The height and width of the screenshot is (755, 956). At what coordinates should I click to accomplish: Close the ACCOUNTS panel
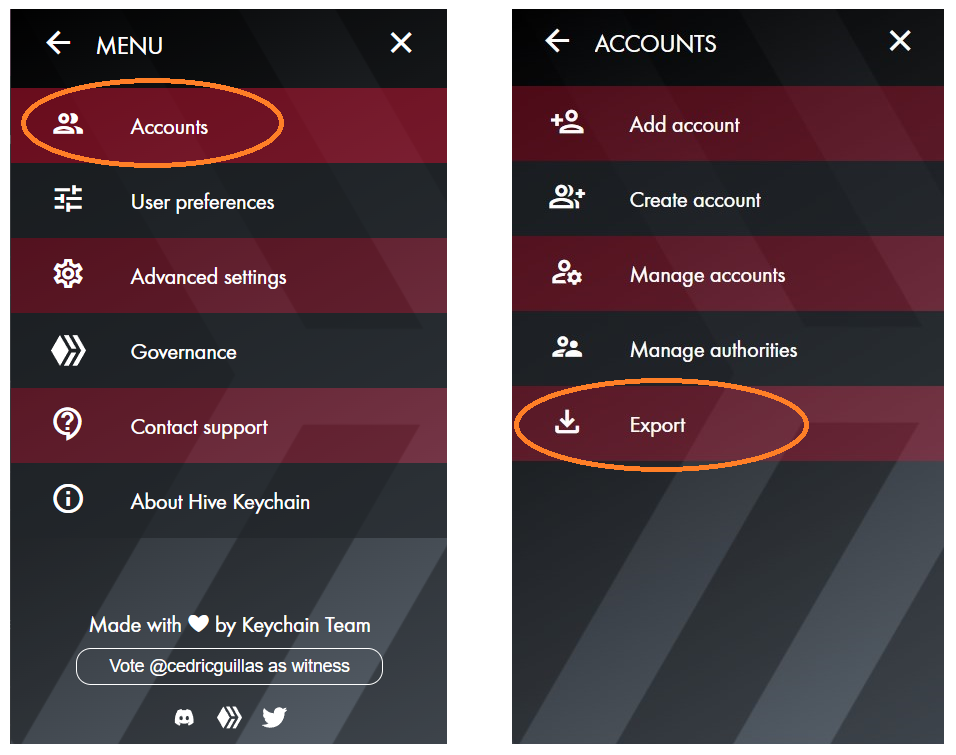pos(900,41)
